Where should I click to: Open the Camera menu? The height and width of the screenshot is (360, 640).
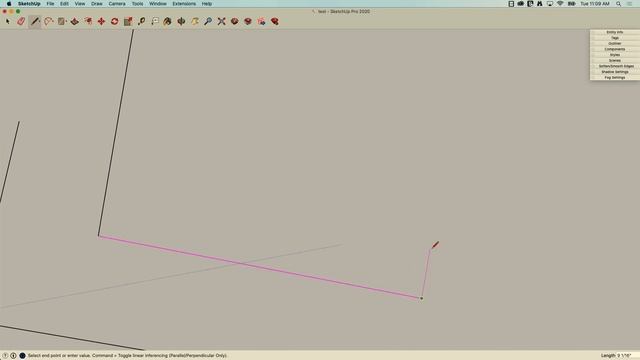click(117, 4)
